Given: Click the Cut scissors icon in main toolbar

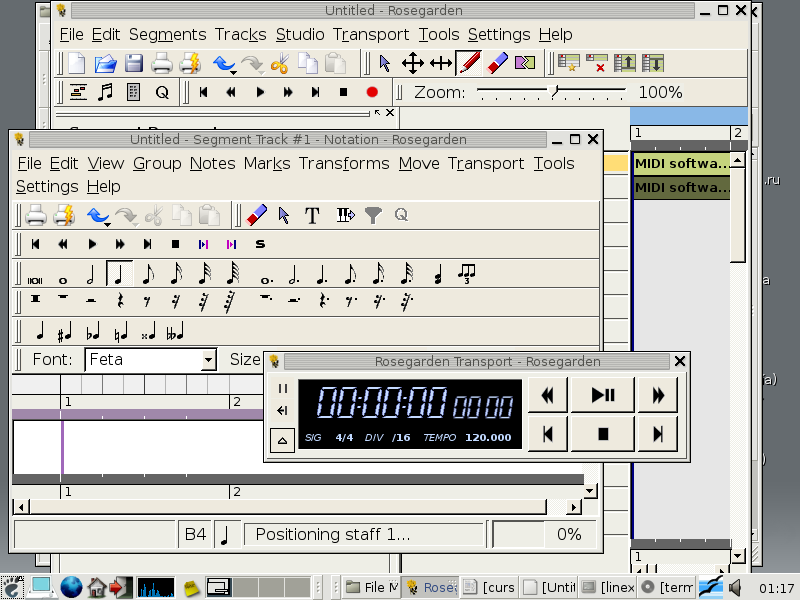Looking at the screenshot, I should 280,63.
